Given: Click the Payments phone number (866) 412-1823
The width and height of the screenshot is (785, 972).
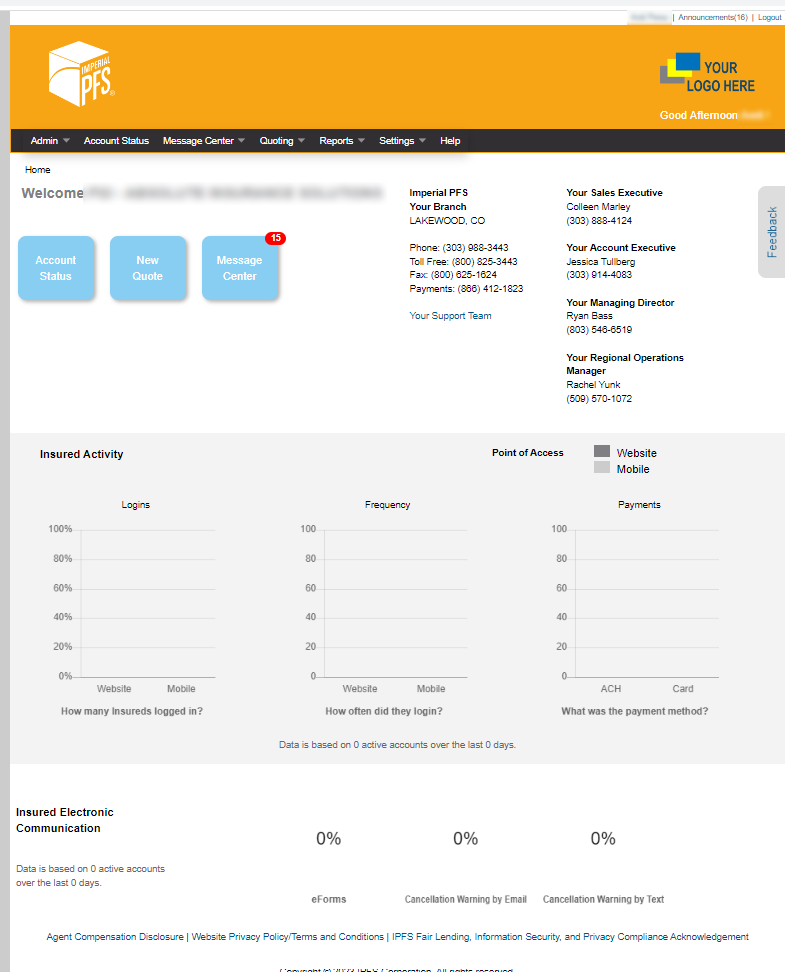Looking at the screenshot, I should tap(490, 288).
